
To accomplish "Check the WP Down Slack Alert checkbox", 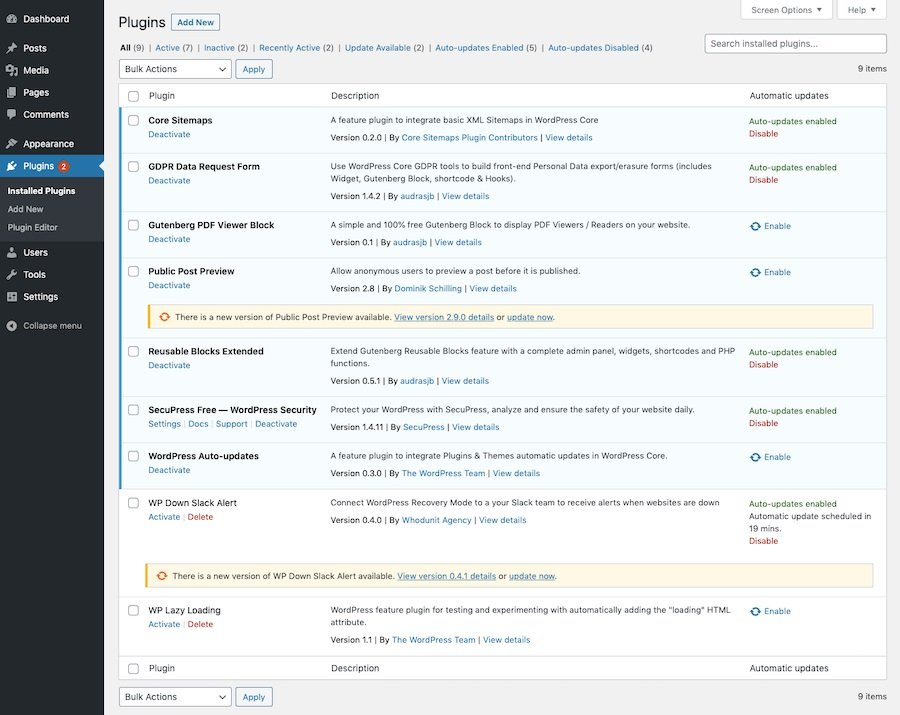I will point(133,503).
